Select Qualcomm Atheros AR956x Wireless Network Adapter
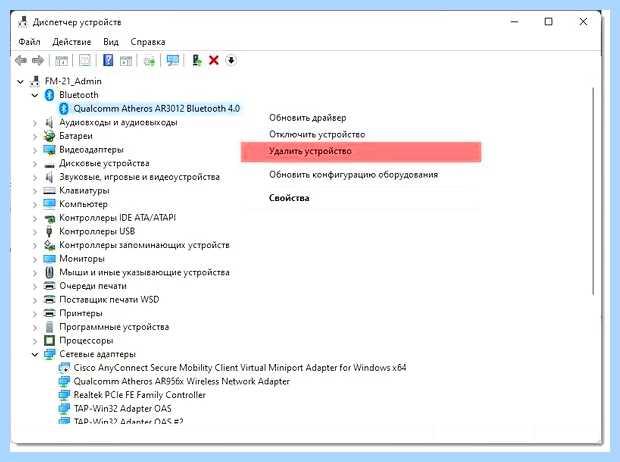Image resolution: width=620 pixels, height=462 pixels. tap(181, 381)
